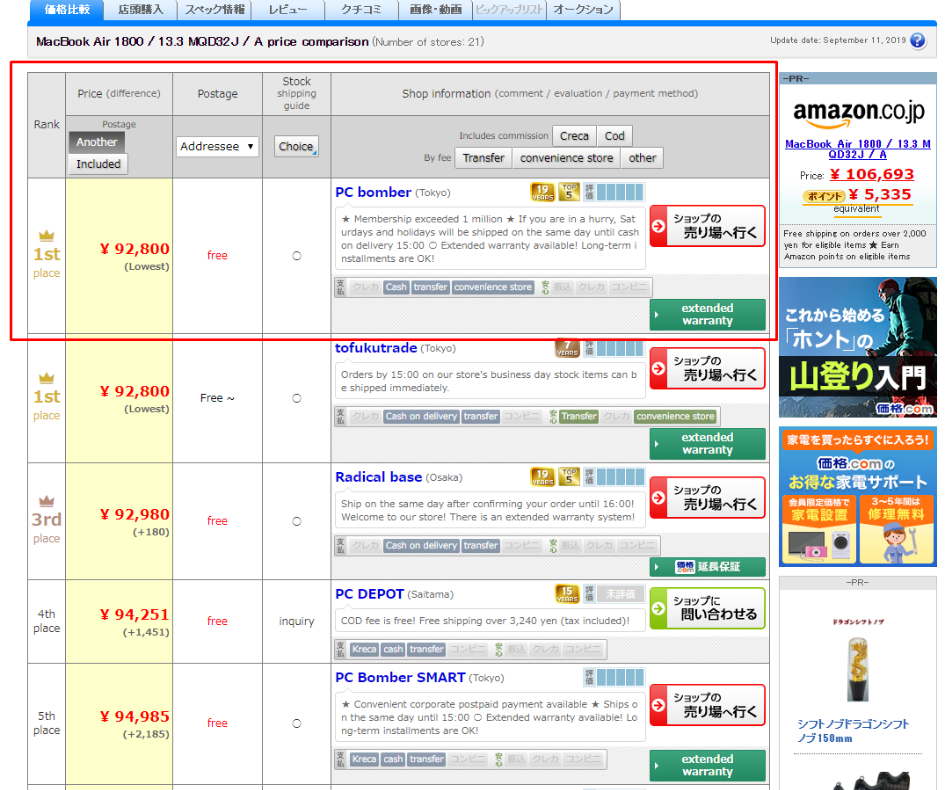Click Amazon price ¥106,693

coord(871,174)
